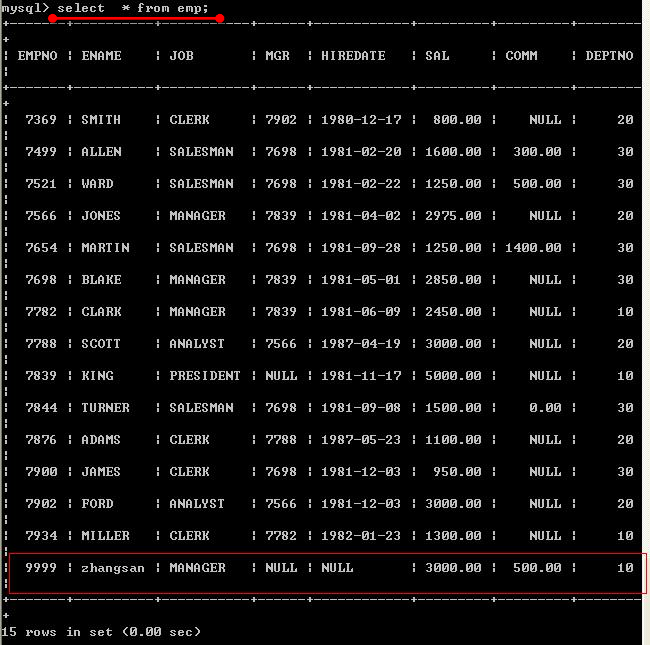The image size is (650, 645).
Task: Select the employee name zhangsan
Action: coord(113,568)
